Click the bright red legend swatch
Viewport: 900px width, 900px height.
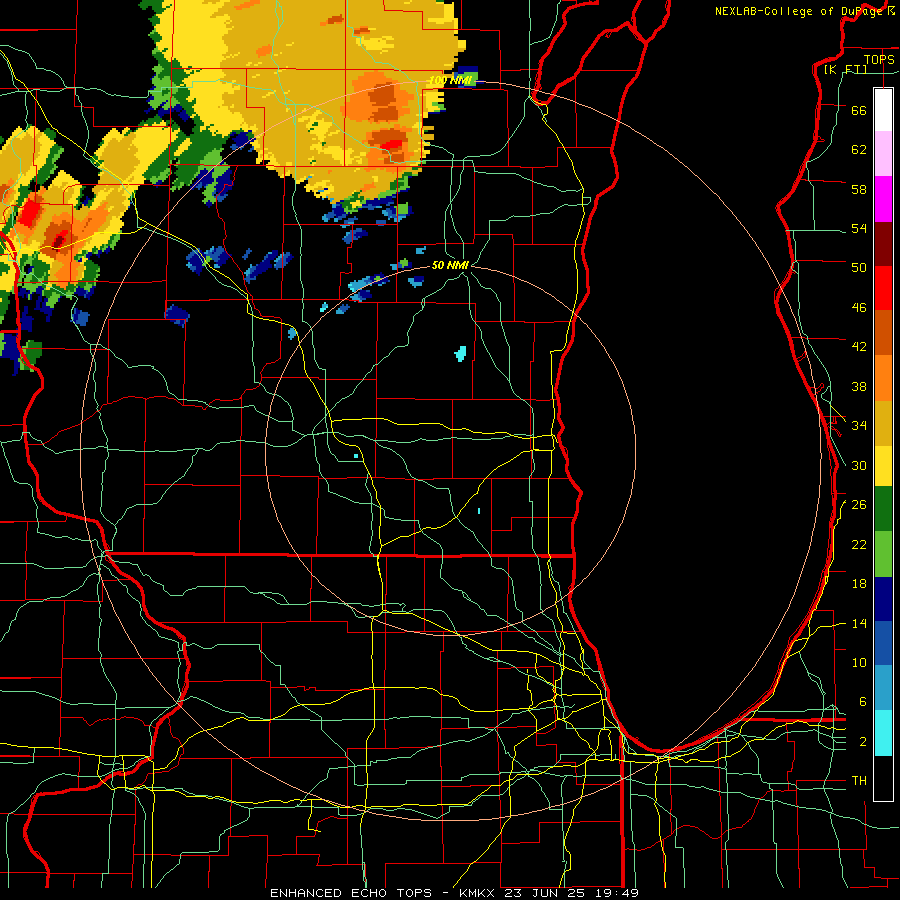(883, 288)
